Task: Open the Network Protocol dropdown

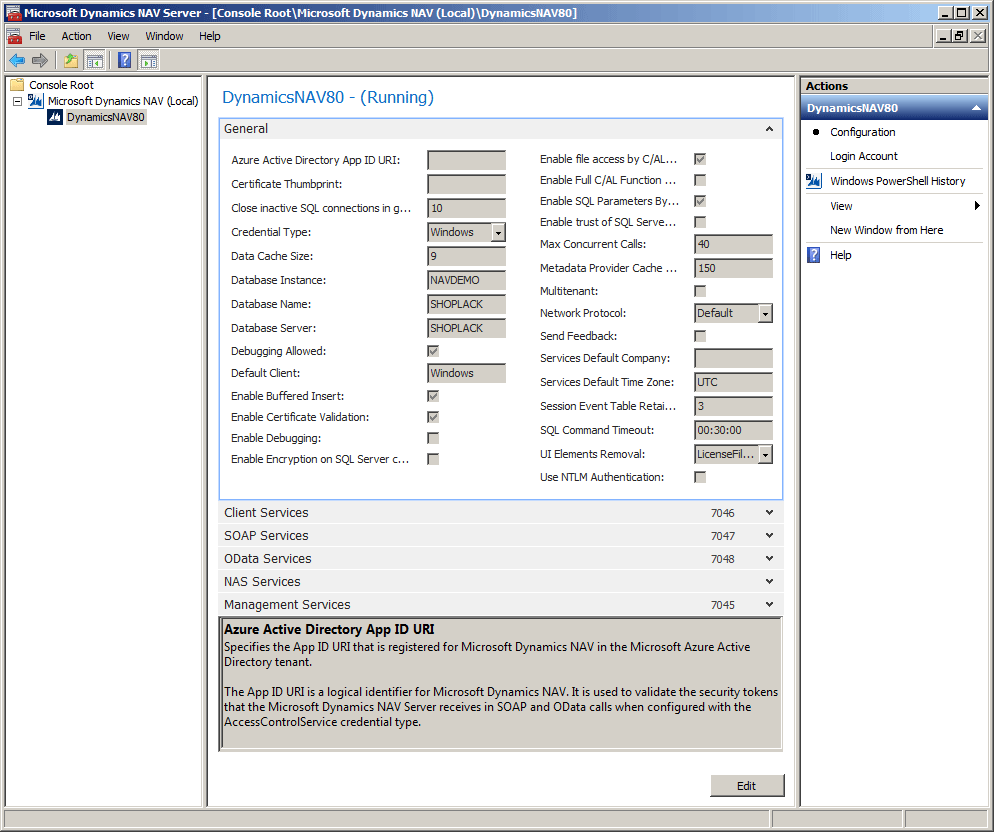Action: [x=765, y=313]
